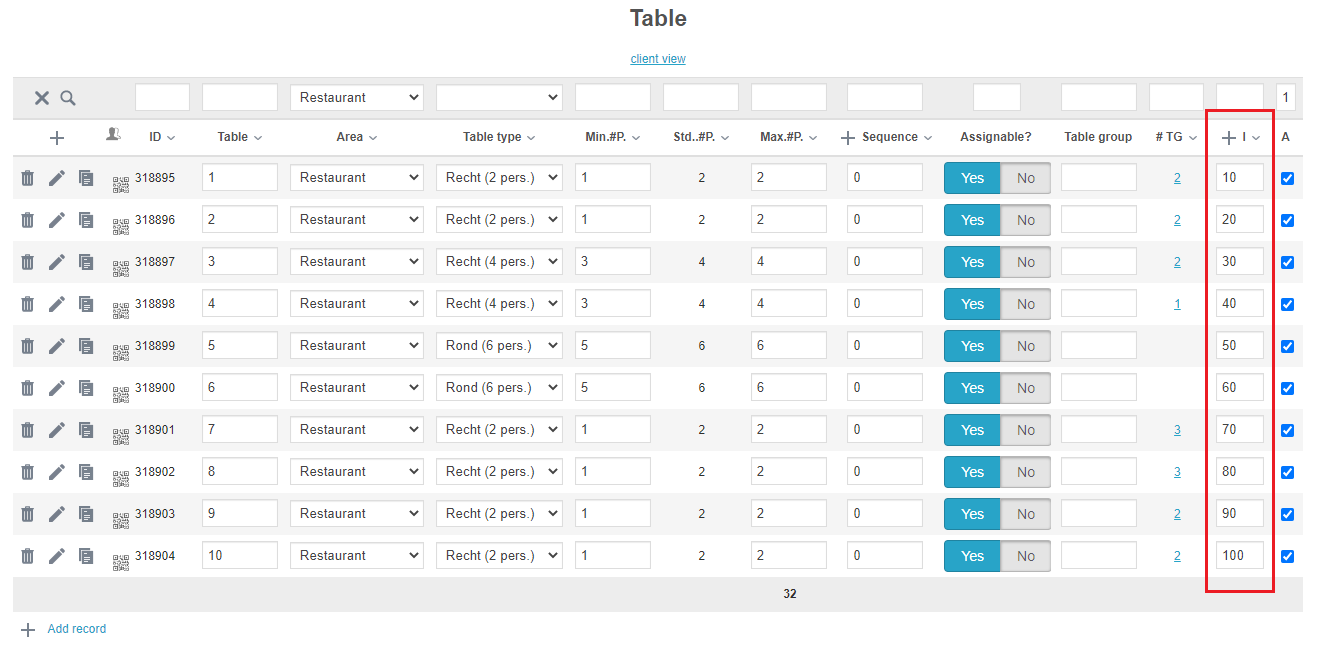The image size is (1318, 657).
Task: Clear filters with the X icon
Action: 42,98
